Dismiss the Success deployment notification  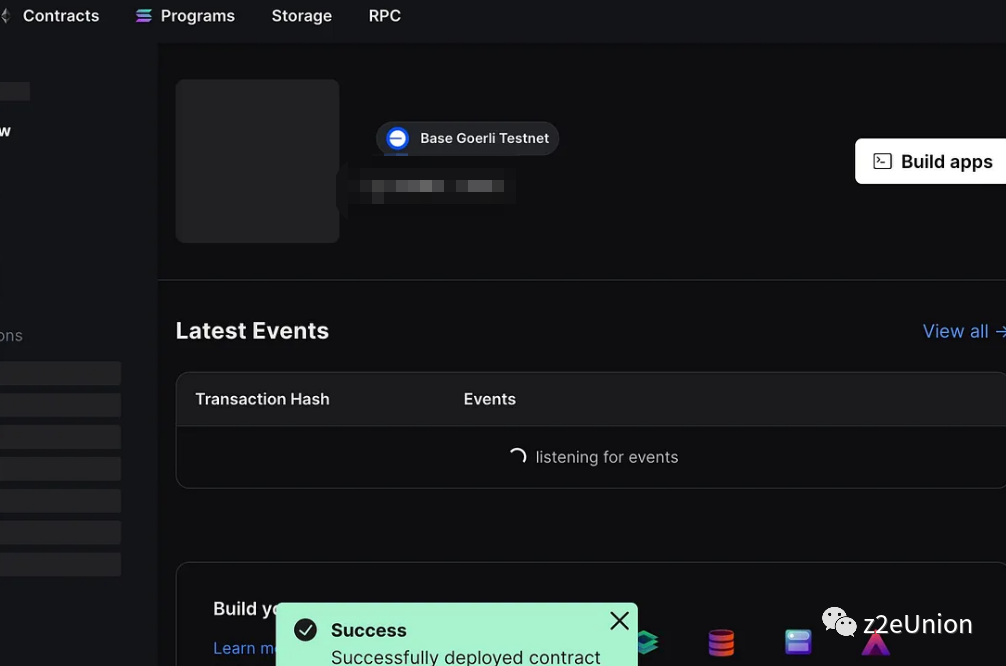coord(619,620)
